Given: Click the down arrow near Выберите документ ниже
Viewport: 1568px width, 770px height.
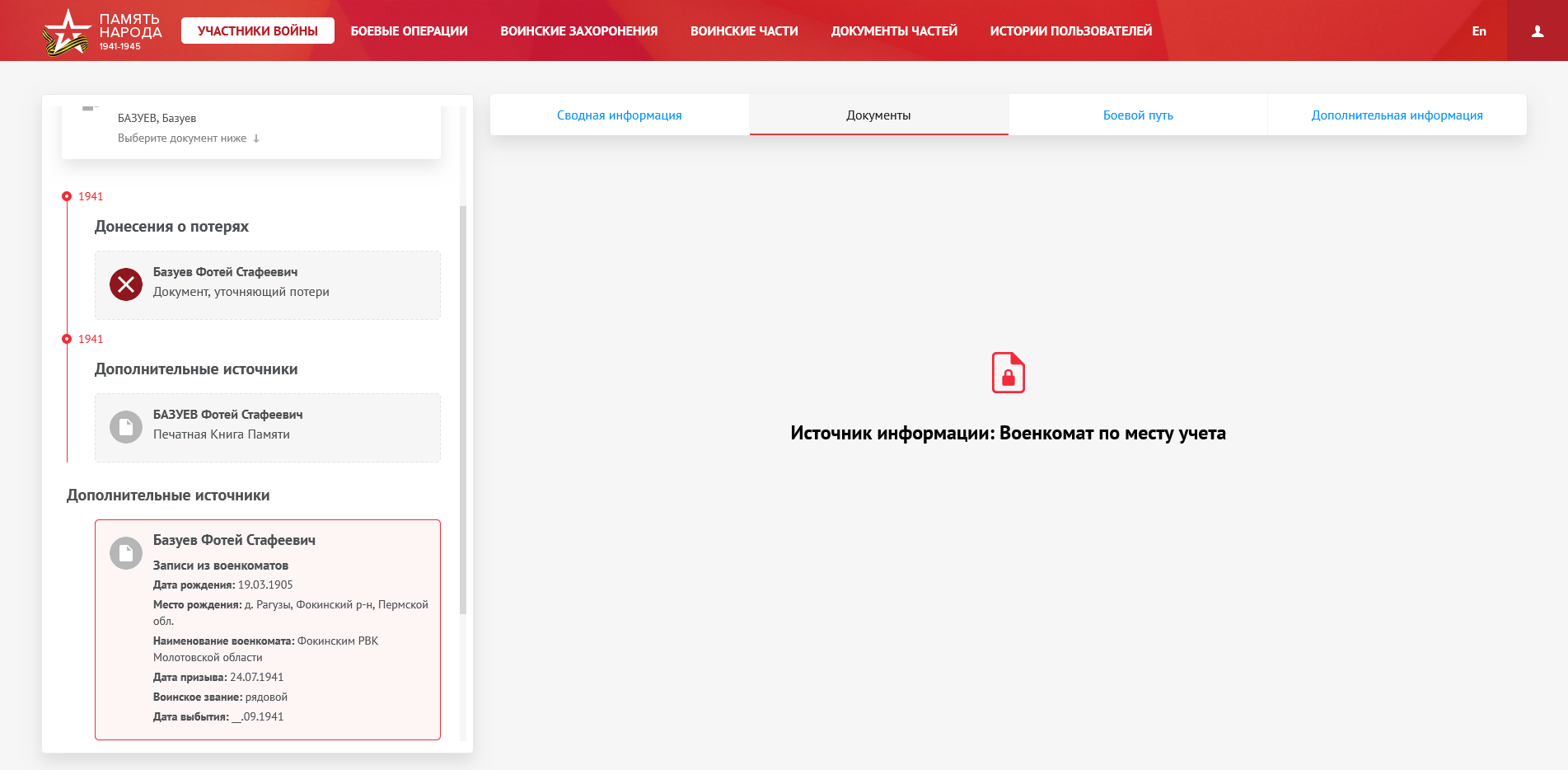Looking at the screenshot, I should (x=256, y=139).
